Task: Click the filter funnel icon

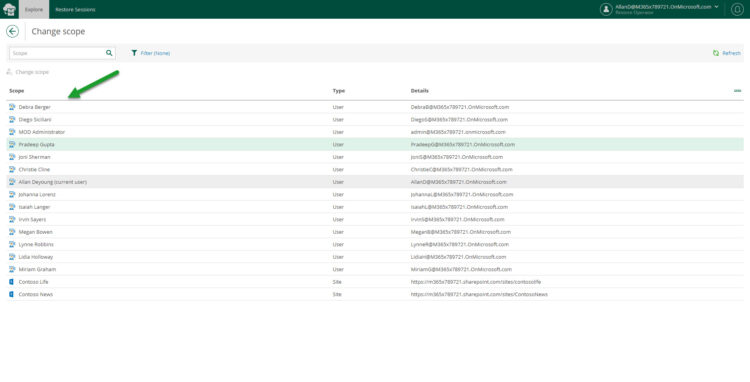Action: tap(134, 53)
